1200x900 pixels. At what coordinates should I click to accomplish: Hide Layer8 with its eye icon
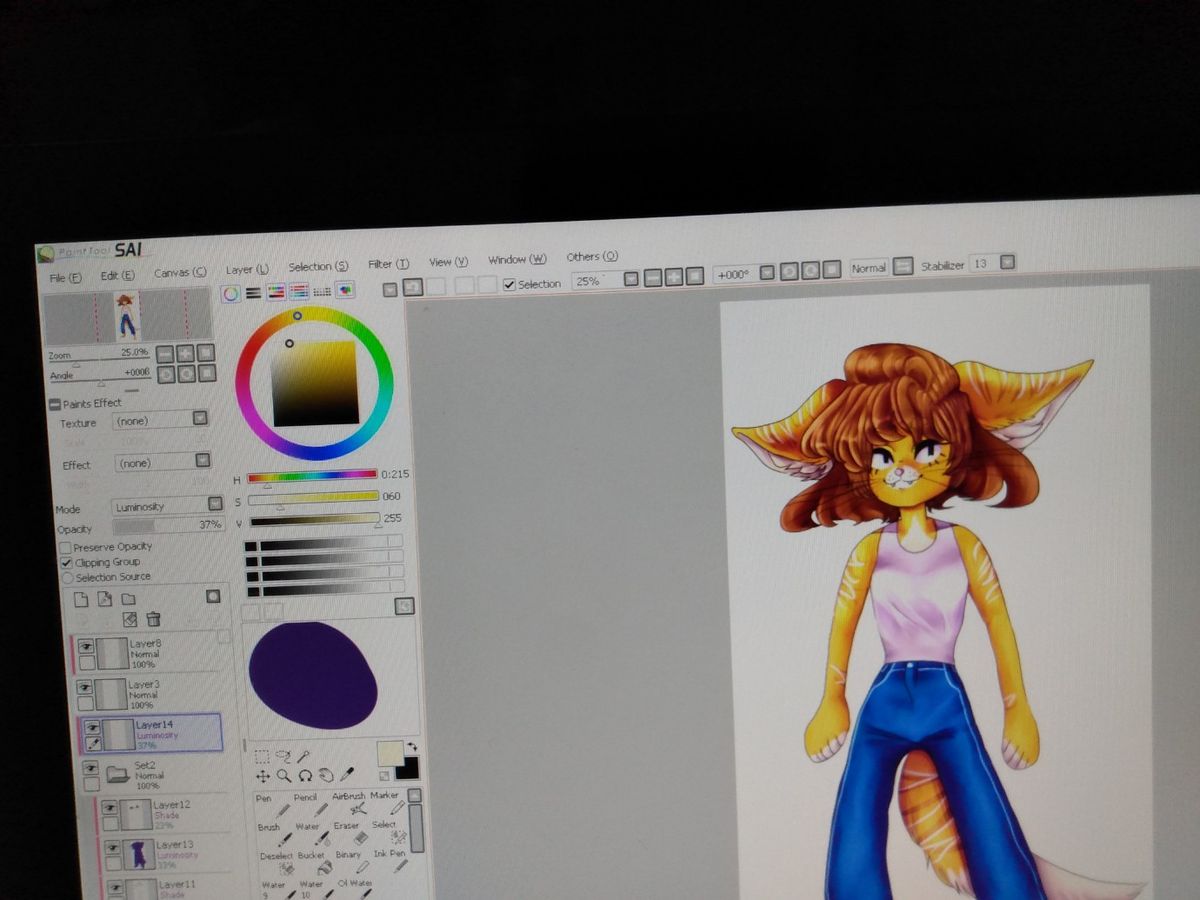coord(86,647)
